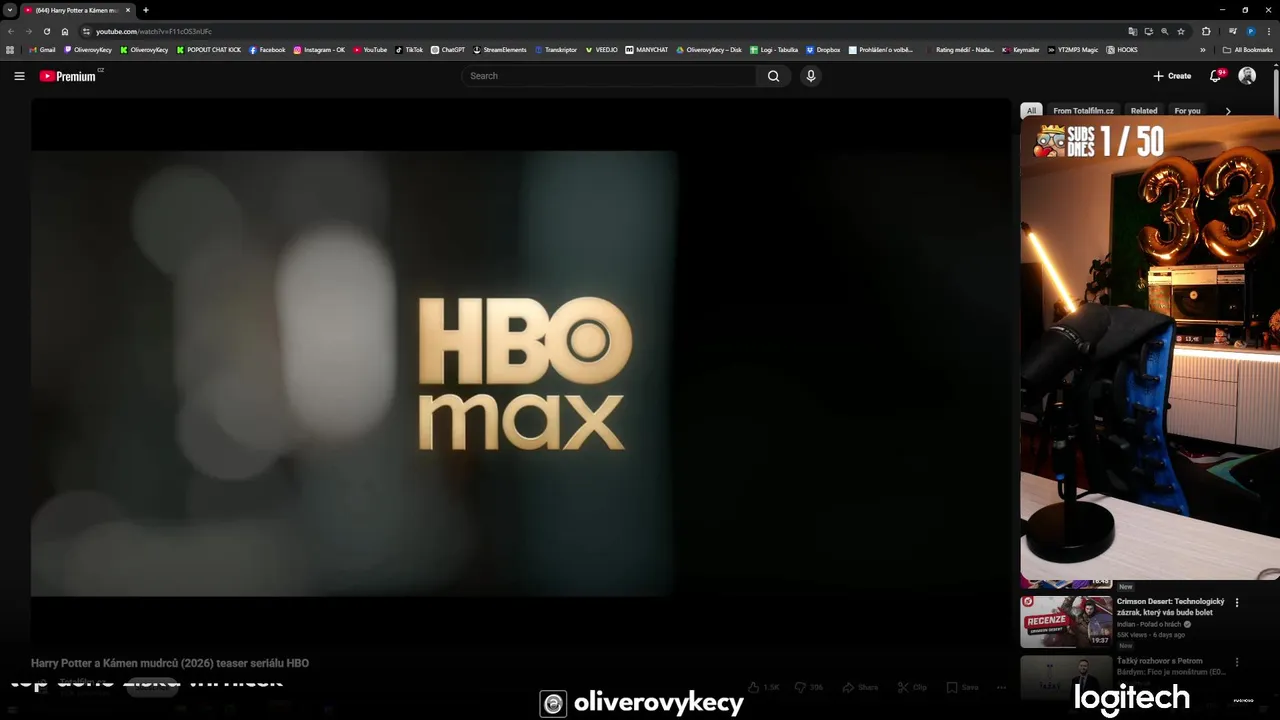The width and height of the screenshot is (1280, 720).
Task: Open Dropbox bookmark
Action: 823,49
